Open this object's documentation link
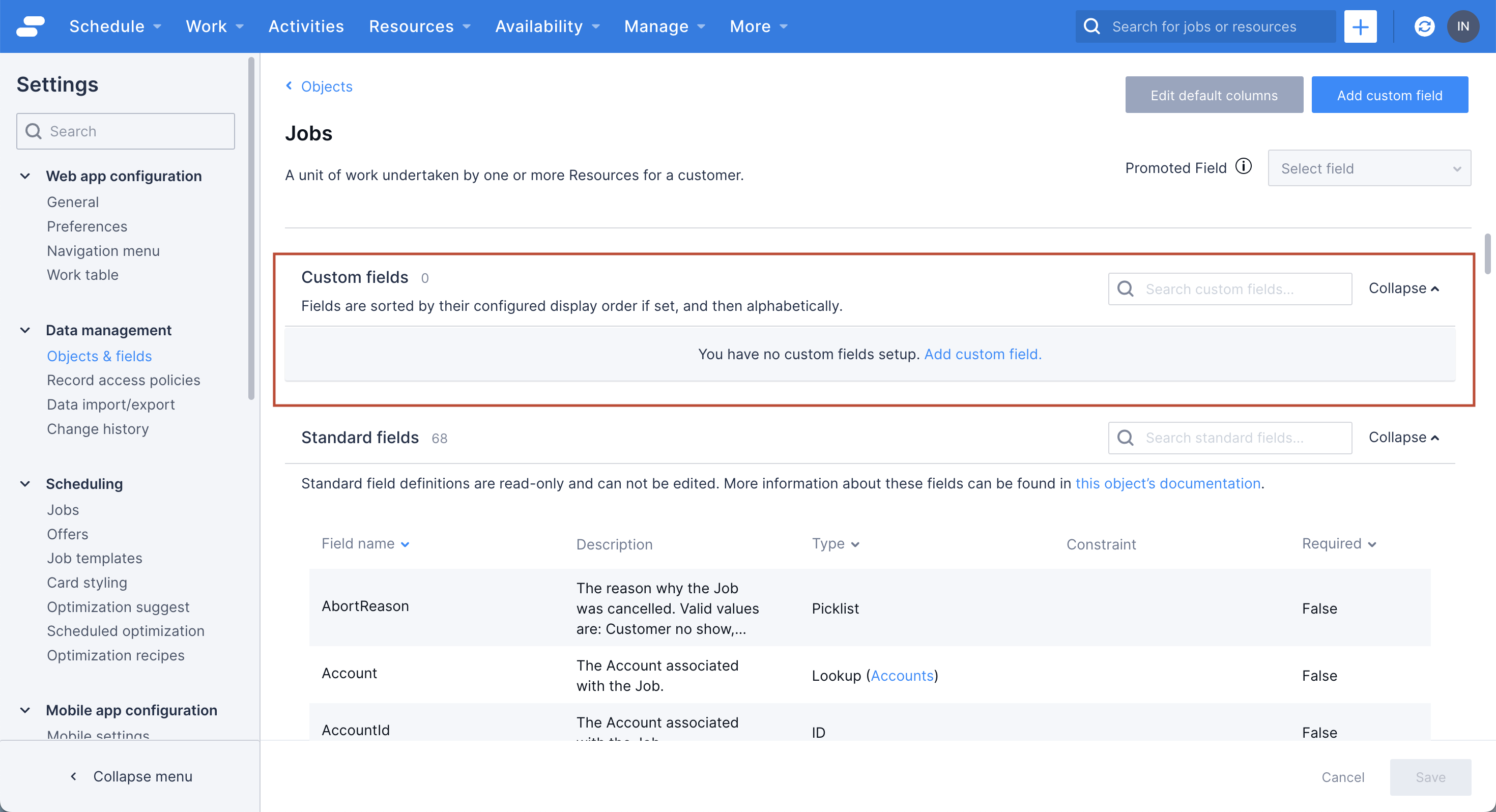The image size is (1496, 812). [1168, 483]
